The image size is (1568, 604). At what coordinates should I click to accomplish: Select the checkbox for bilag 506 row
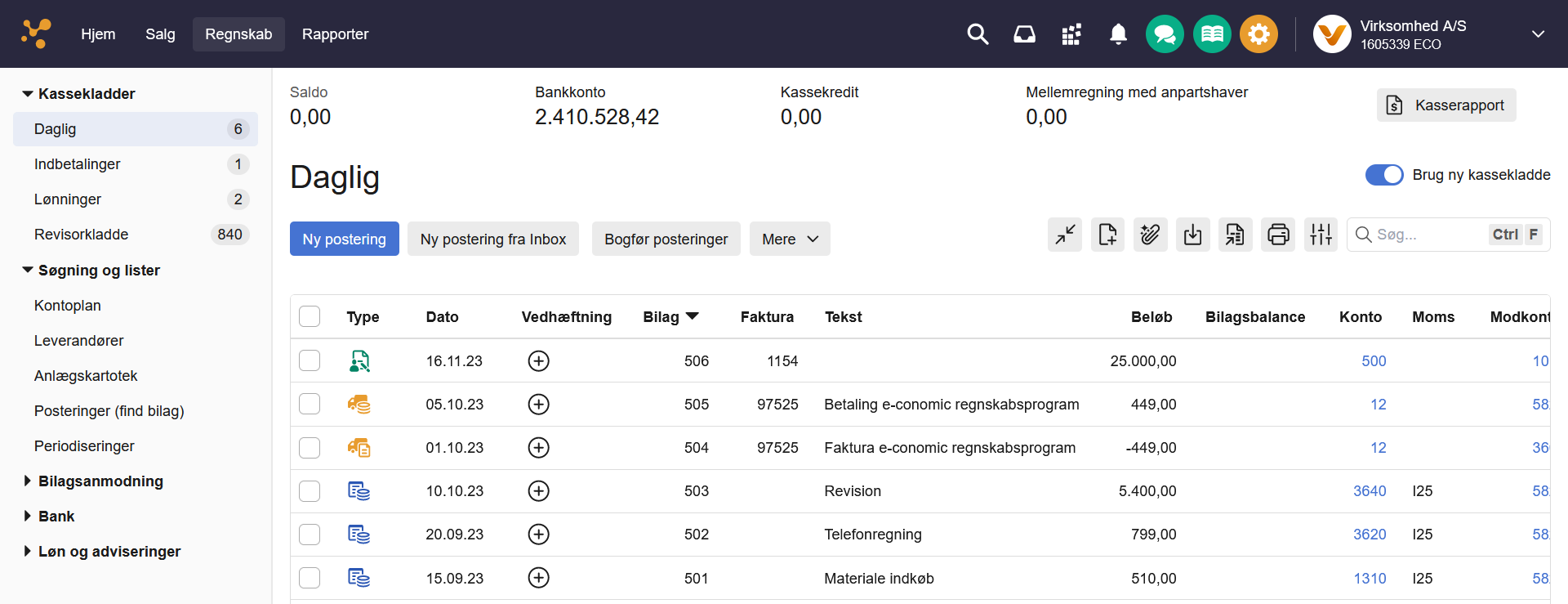point(310,360)
